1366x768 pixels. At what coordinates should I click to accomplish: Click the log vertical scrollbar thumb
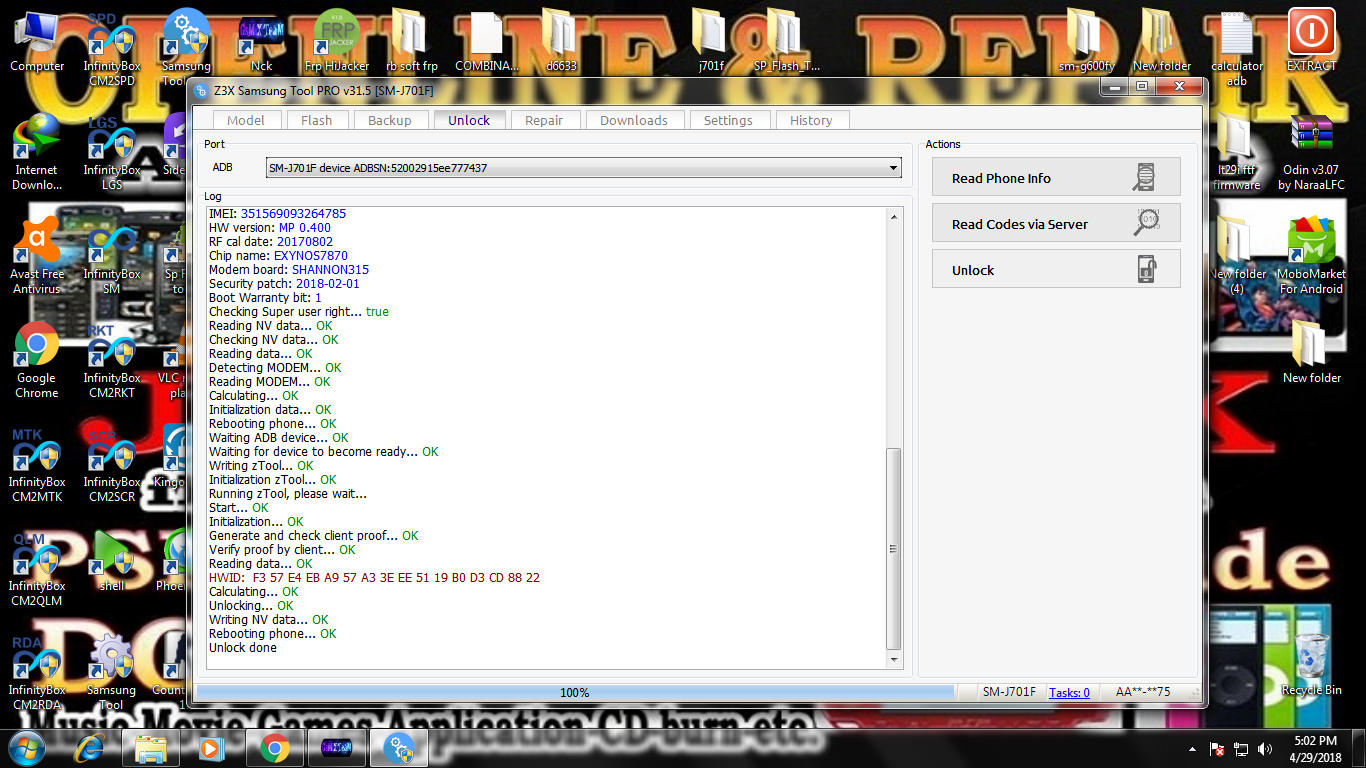tap(894, 549)
